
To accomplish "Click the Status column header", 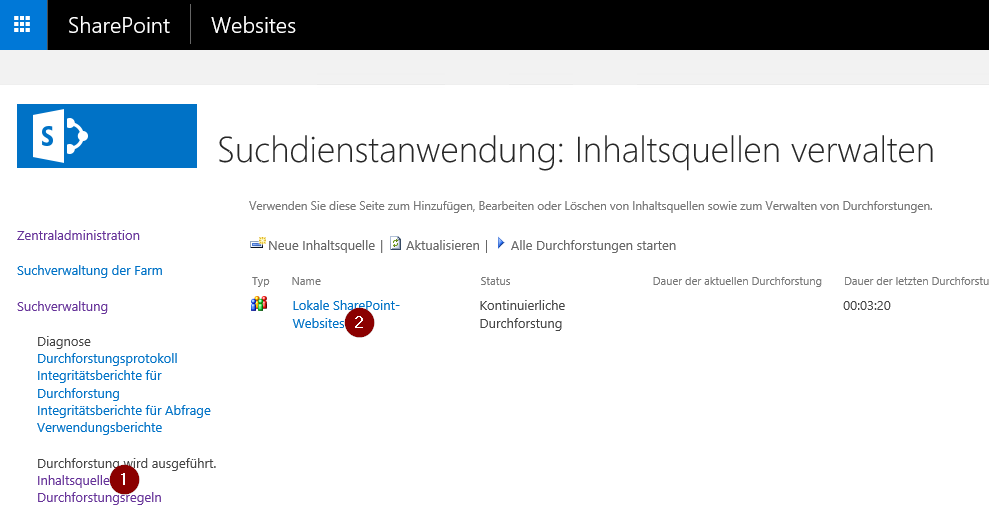I will [495, 281].
